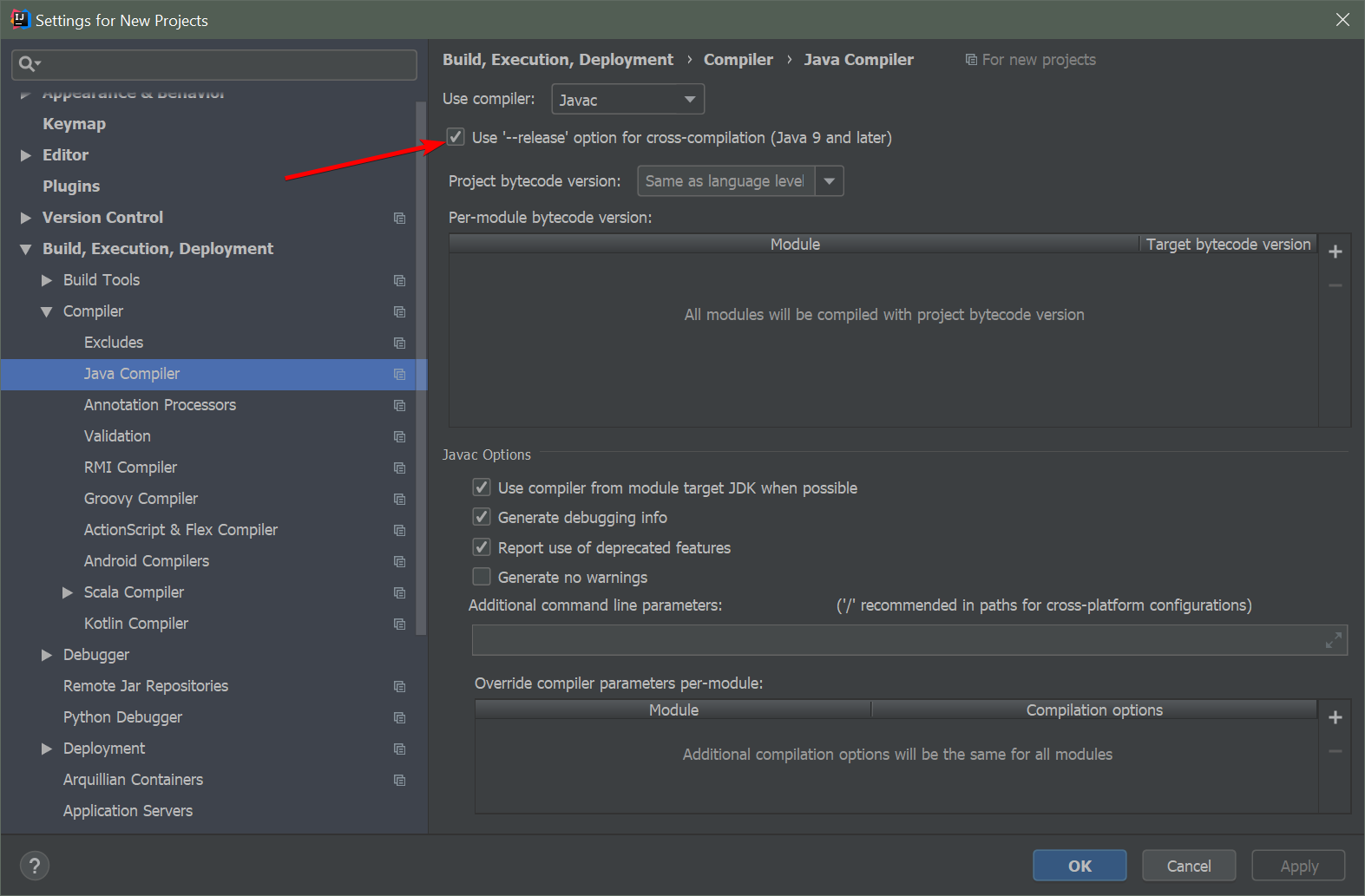Screen dimensions: 1365x896
Task: Click the project-level icon beside Build Tools
Action: coord(399,280)
